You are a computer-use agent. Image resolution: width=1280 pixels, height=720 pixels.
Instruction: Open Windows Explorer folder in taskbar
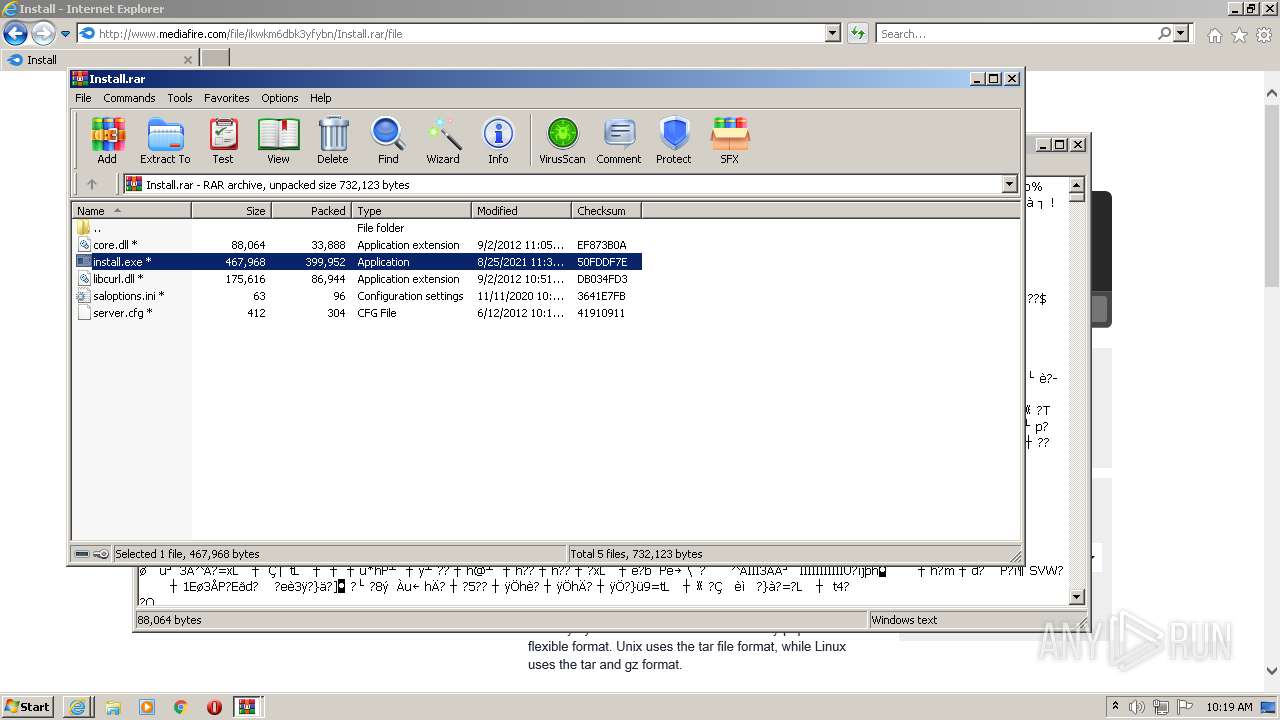112,707
